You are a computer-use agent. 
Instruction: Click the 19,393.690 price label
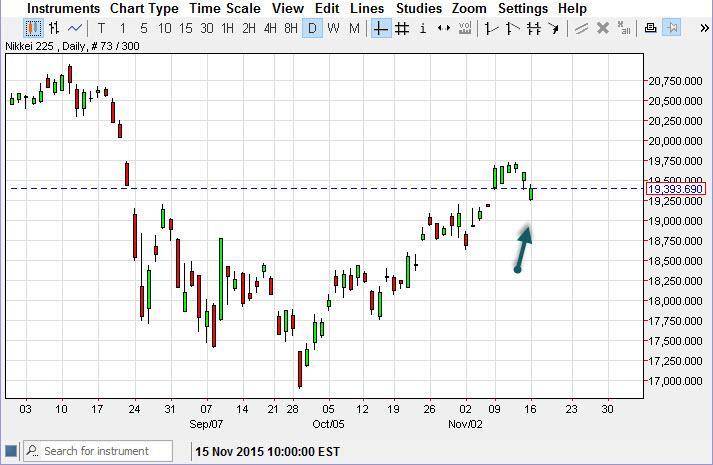click(676, 189)
